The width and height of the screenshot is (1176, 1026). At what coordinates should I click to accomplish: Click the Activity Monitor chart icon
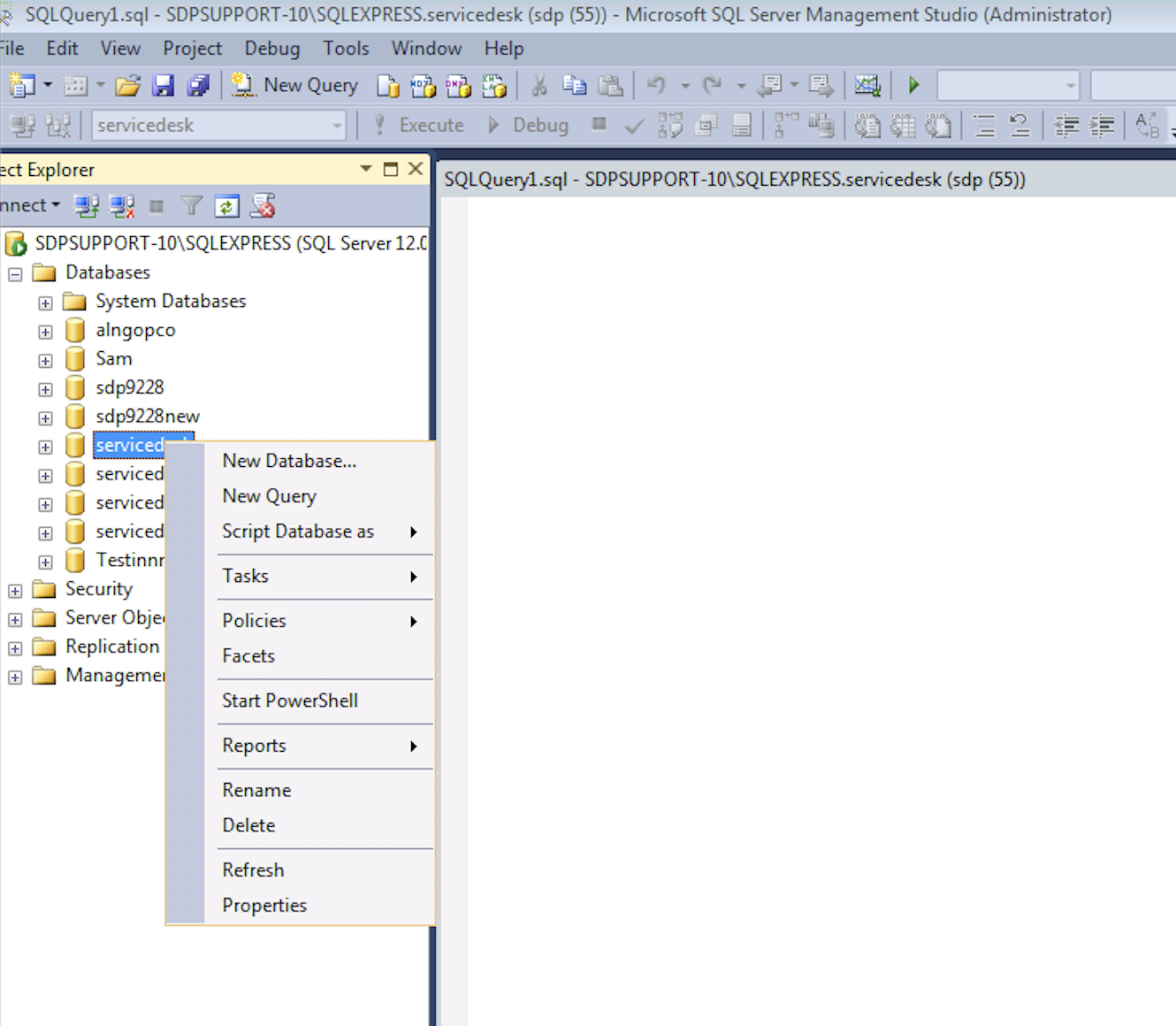pyautogui.click(x=867, y=86)
